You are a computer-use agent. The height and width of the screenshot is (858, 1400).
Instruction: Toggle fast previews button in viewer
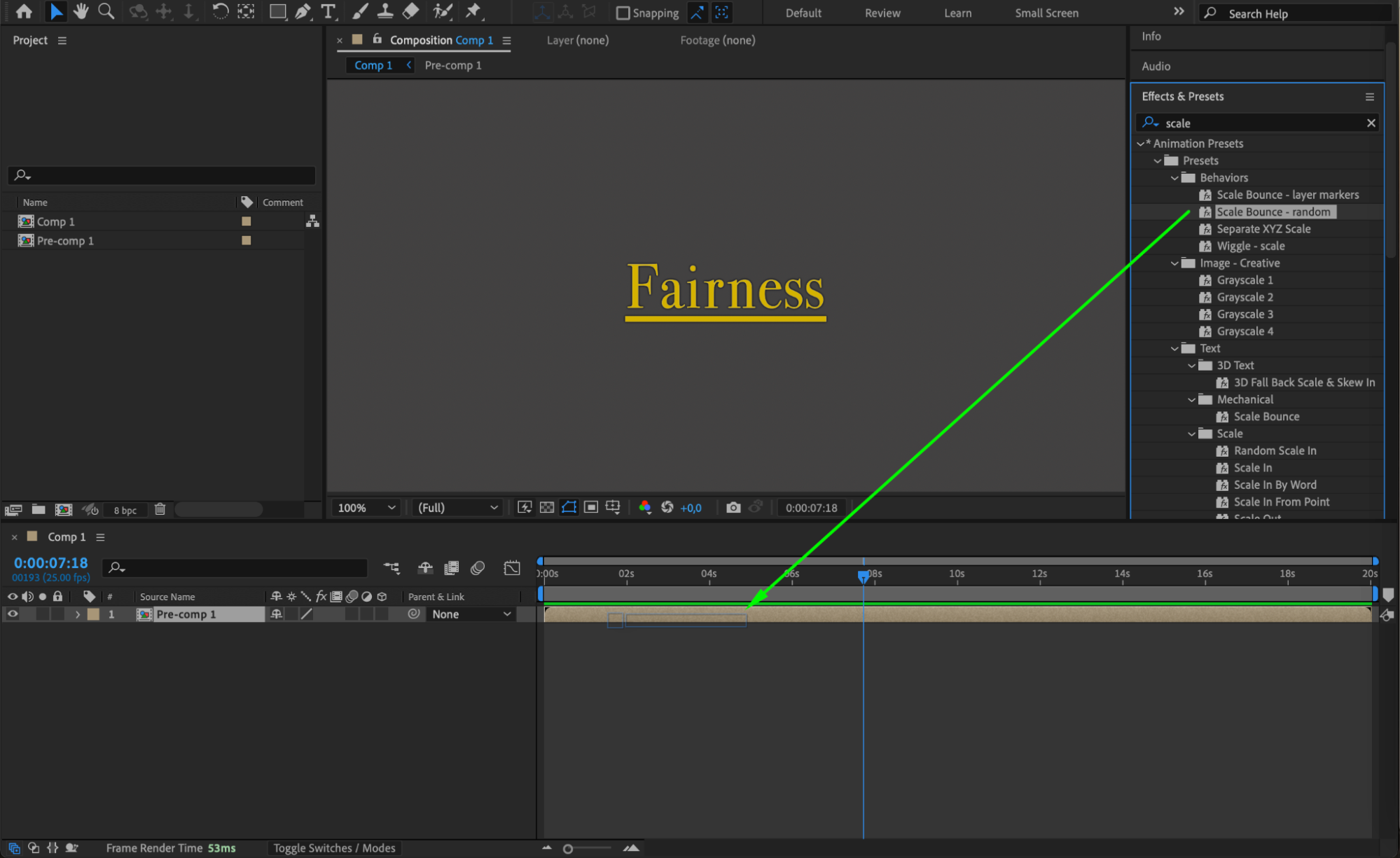[x=525, y=507]
